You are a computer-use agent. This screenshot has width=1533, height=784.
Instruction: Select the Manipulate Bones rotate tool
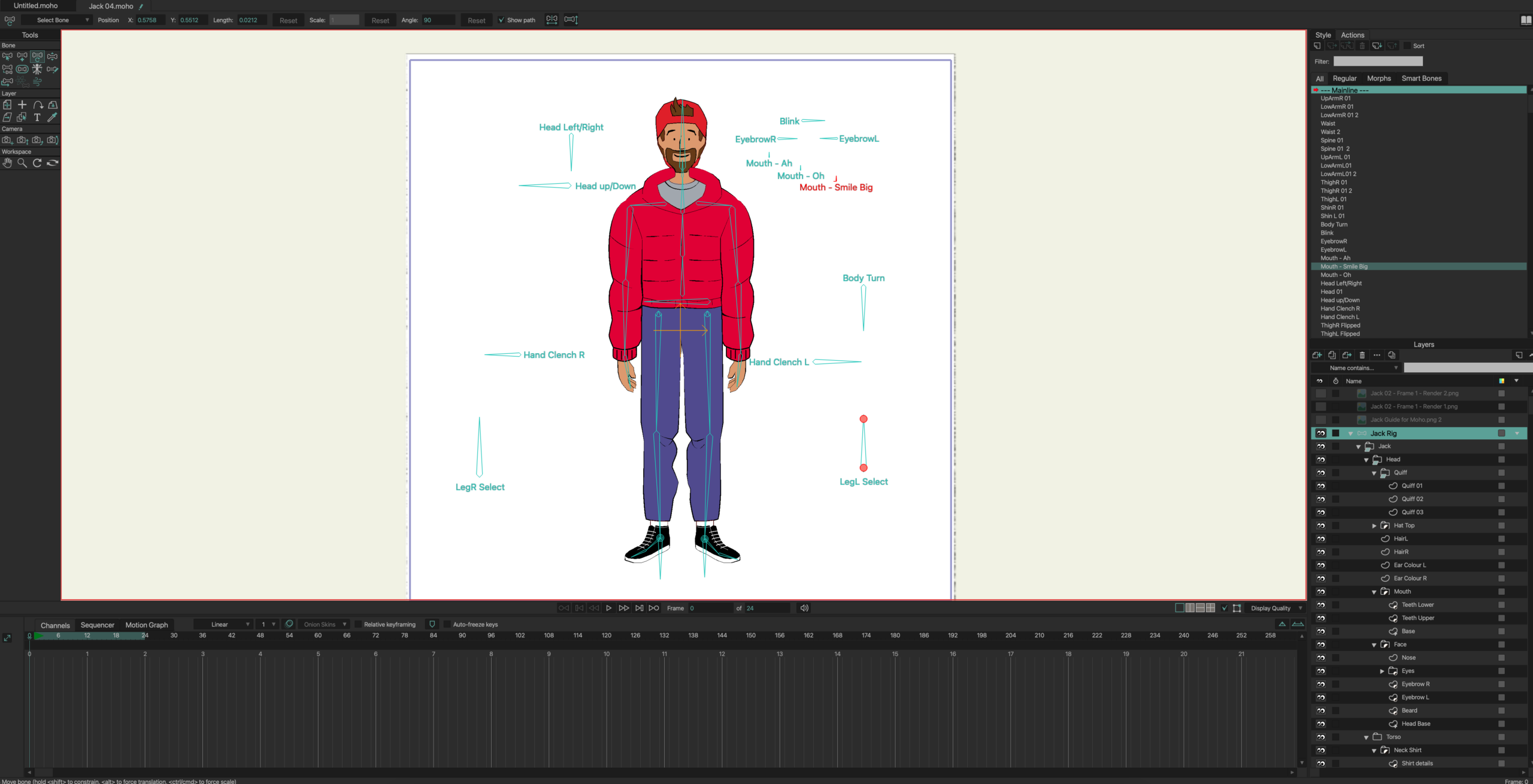click(37, 56)
